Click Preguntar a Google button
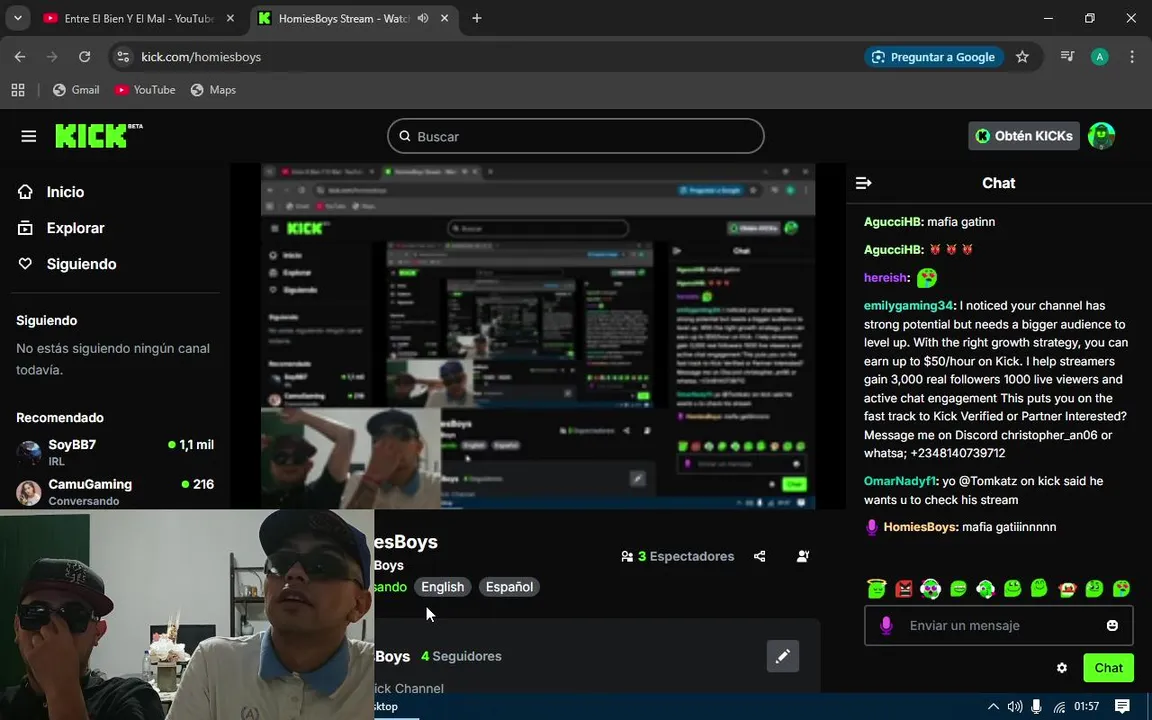The height and width of the screenshot is (720, 1152). point(934,57)
